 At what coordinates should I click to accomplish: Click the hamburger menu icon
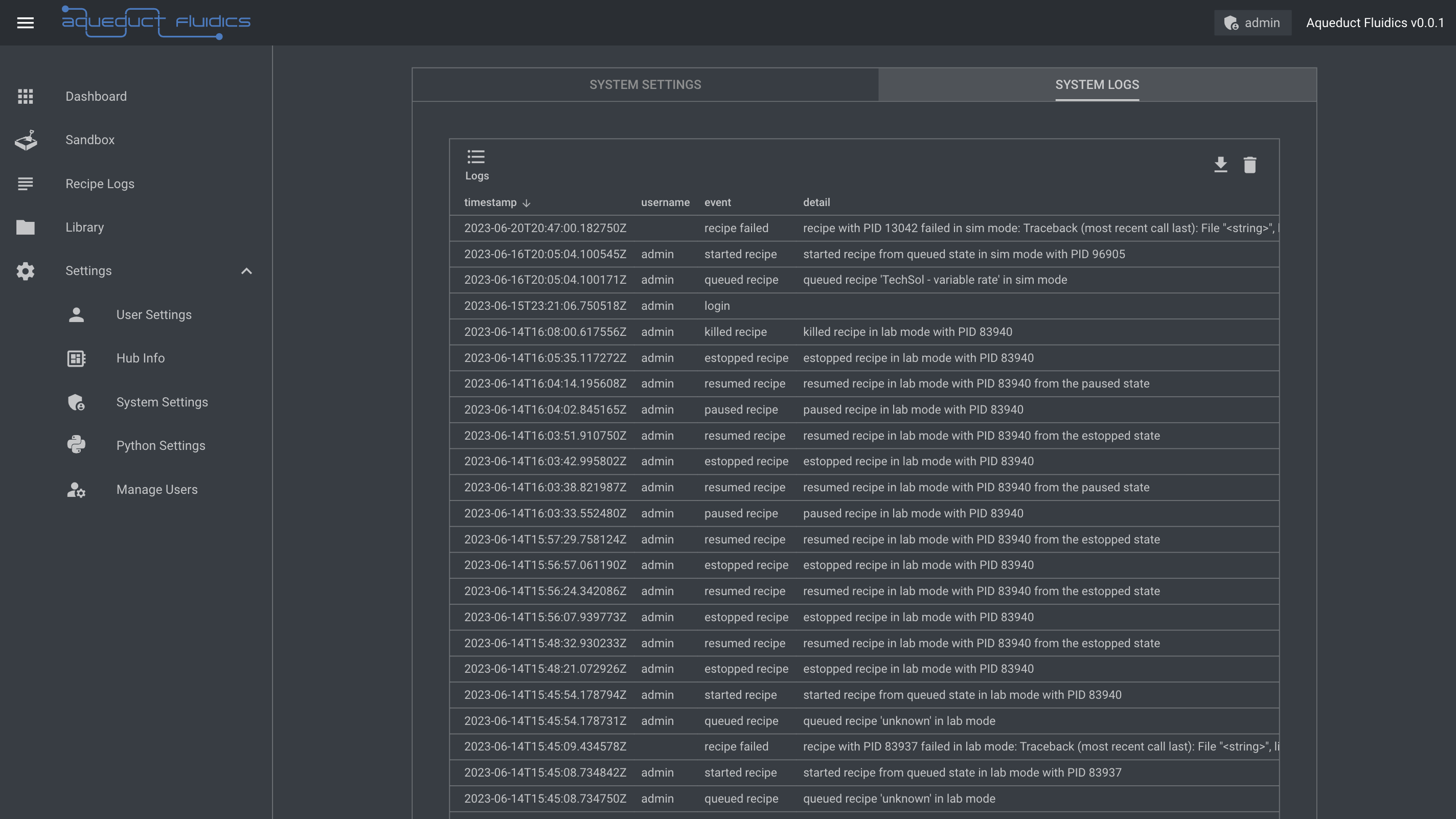(x=26, y=22)
